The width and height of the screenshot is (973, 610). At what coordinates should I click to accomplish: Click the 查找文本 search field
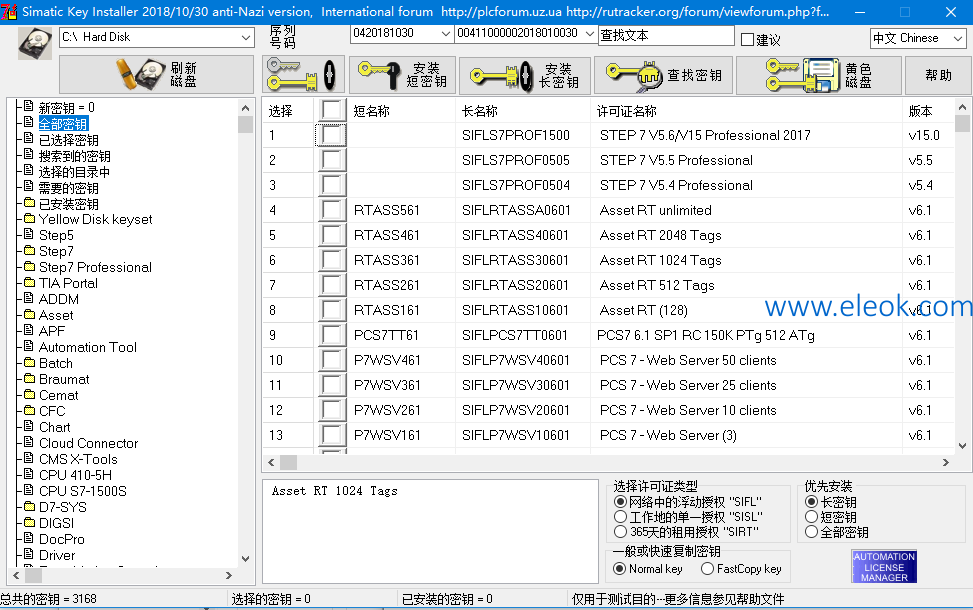[666, 35]
